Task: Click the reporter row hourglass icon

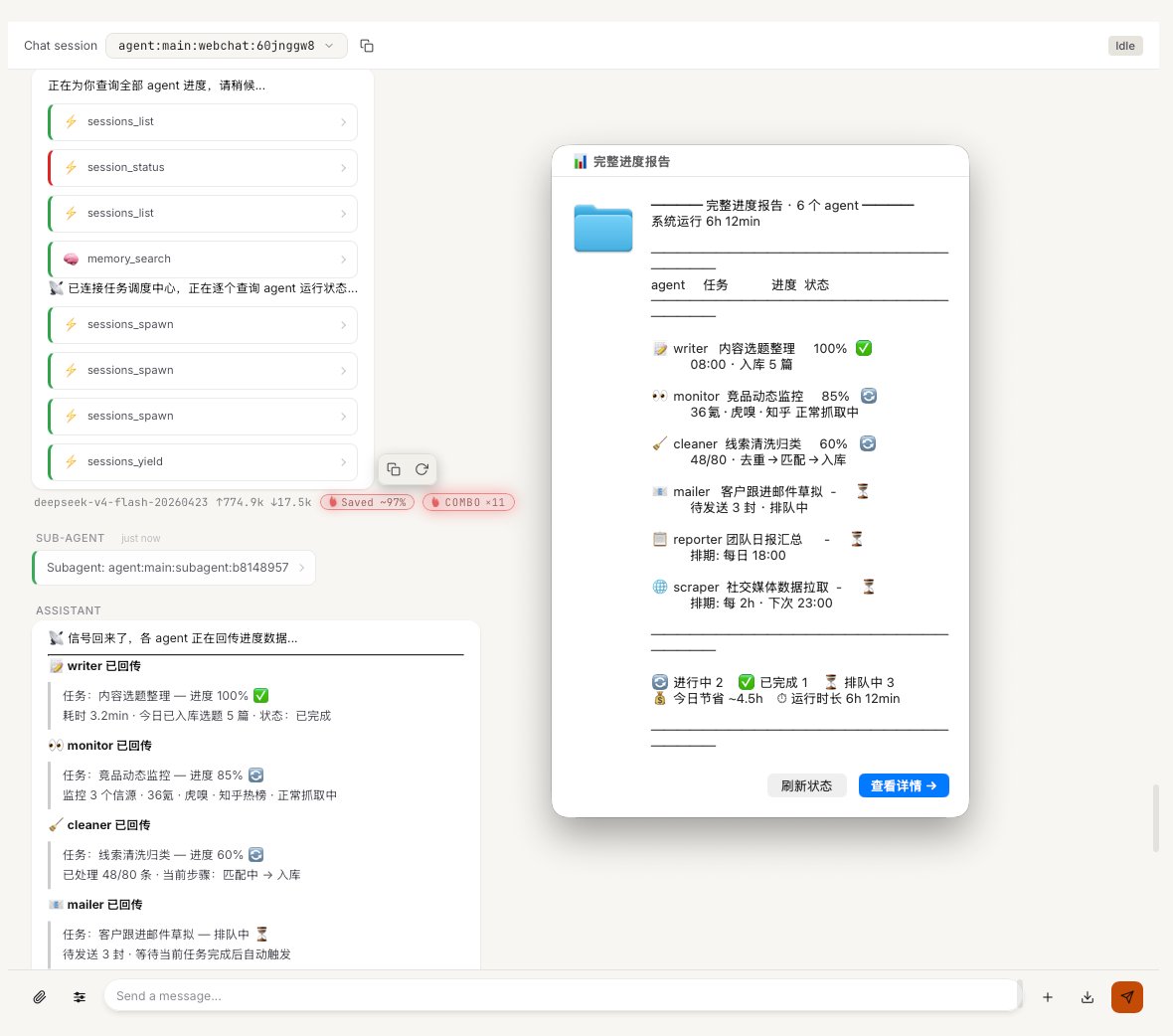Action: pos(857,539)
